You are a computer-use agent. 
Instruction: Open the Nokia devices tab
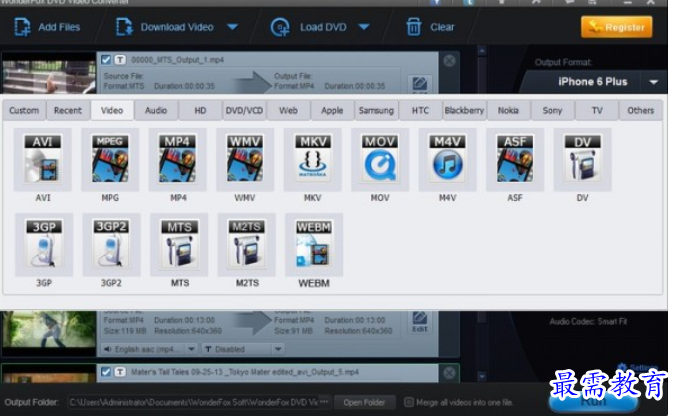click(x=509, y=110)
